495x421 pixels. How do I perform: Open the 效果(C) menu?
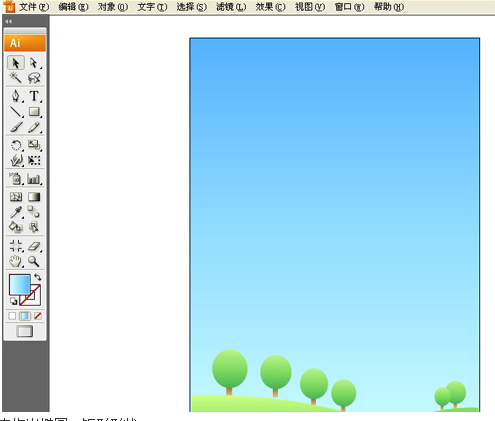270,7
